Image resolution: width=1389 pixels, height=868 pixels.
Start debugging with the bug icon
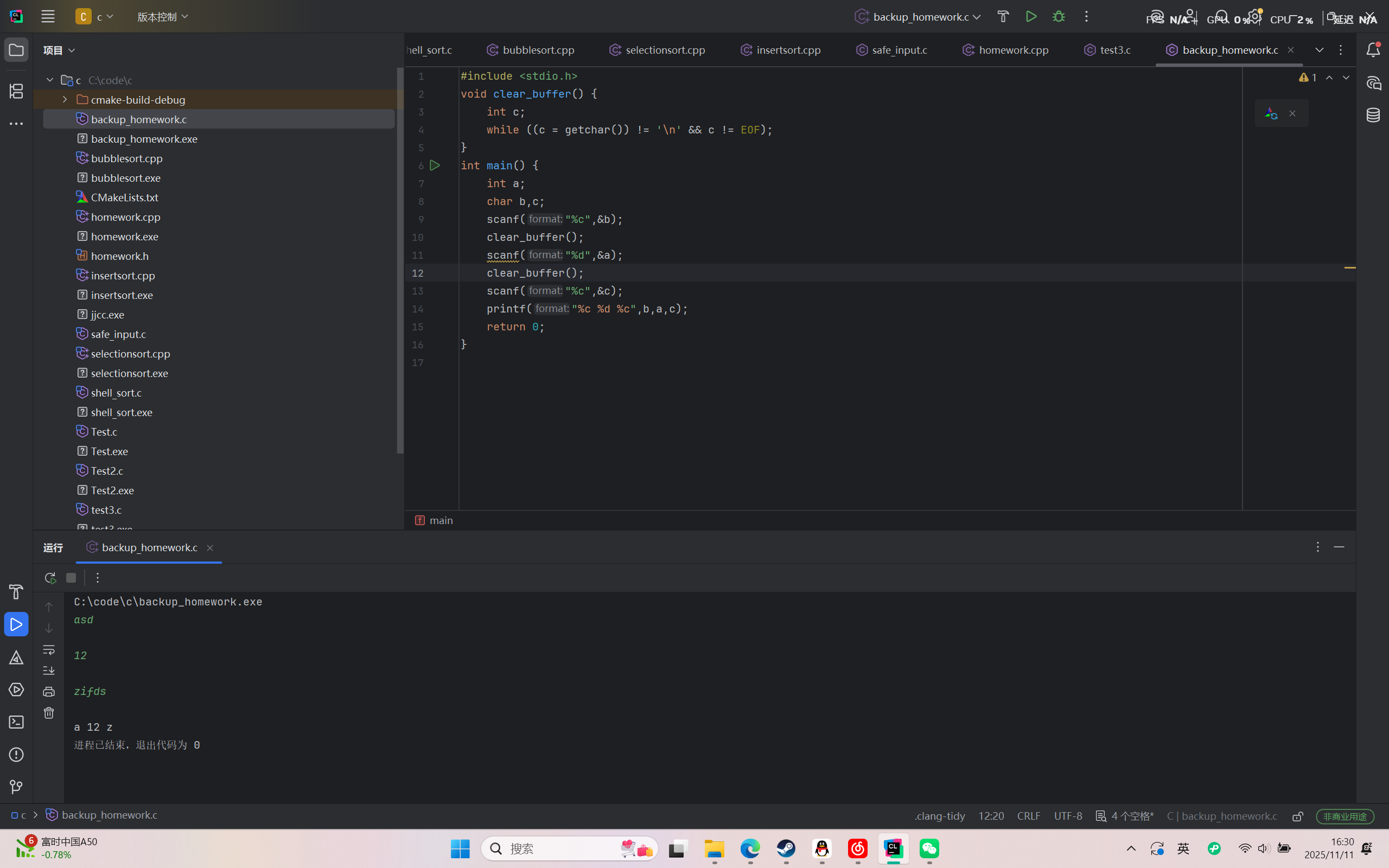pyautogui.click(x=1059, y=17)
